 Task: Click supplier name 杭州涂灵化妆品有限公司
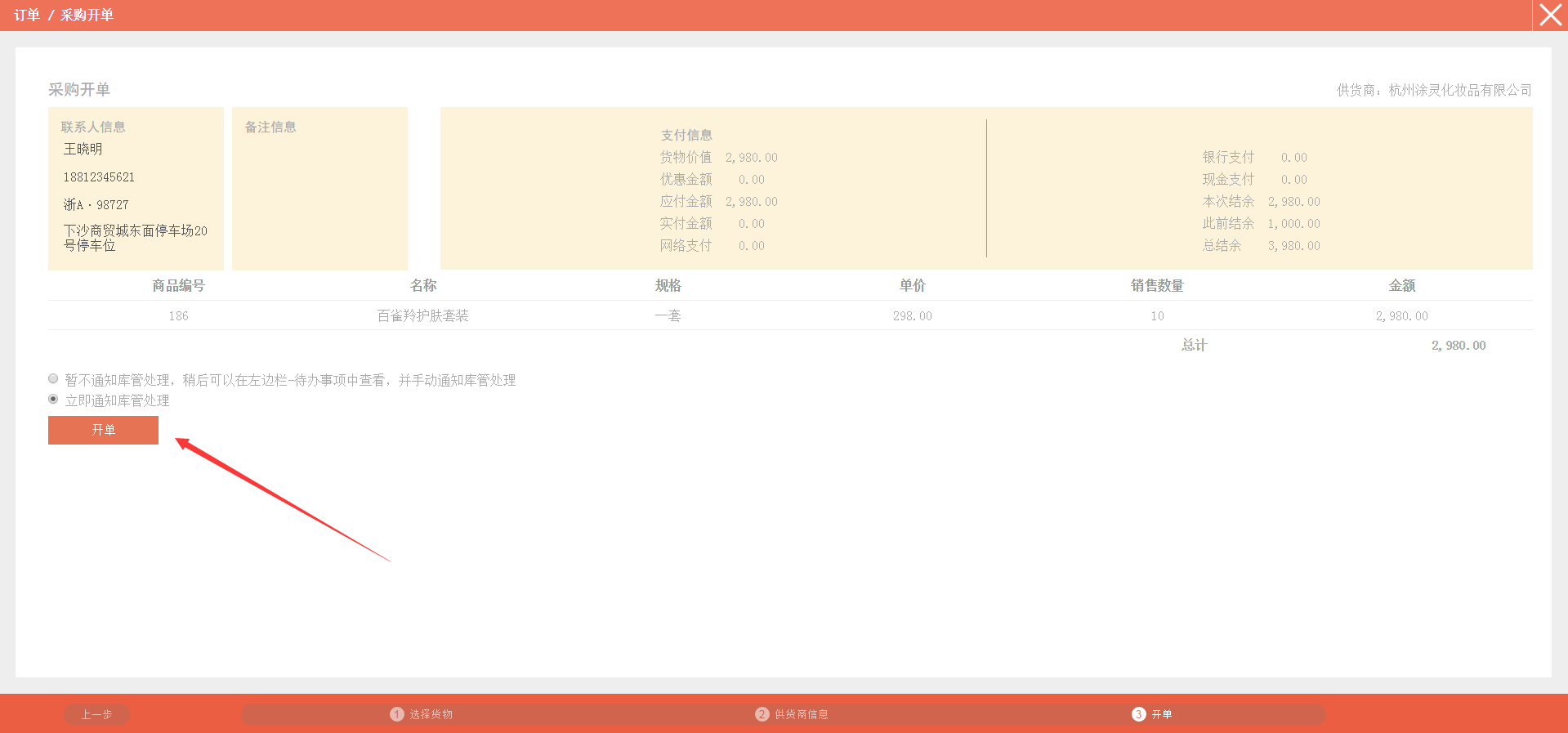click(1459, 90)
